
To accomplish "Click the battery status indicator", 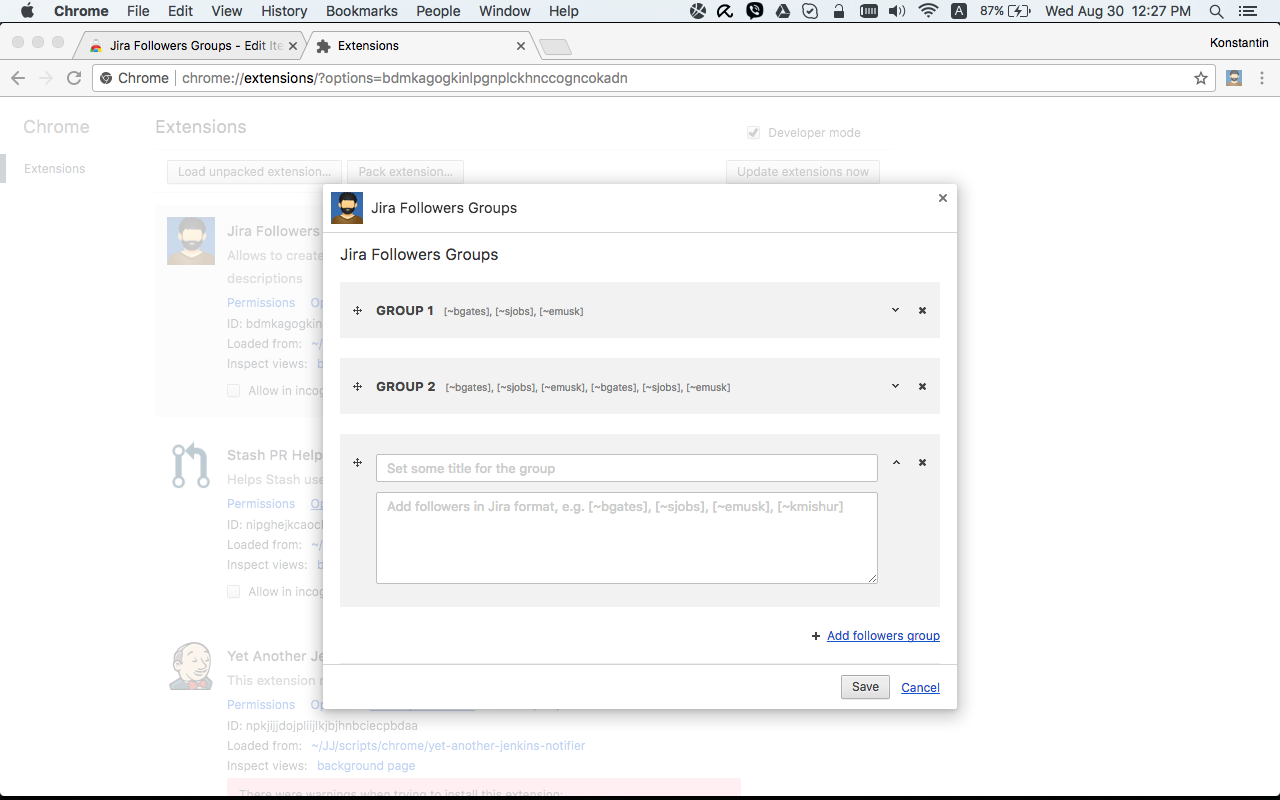I will [x=1005, y=11].
